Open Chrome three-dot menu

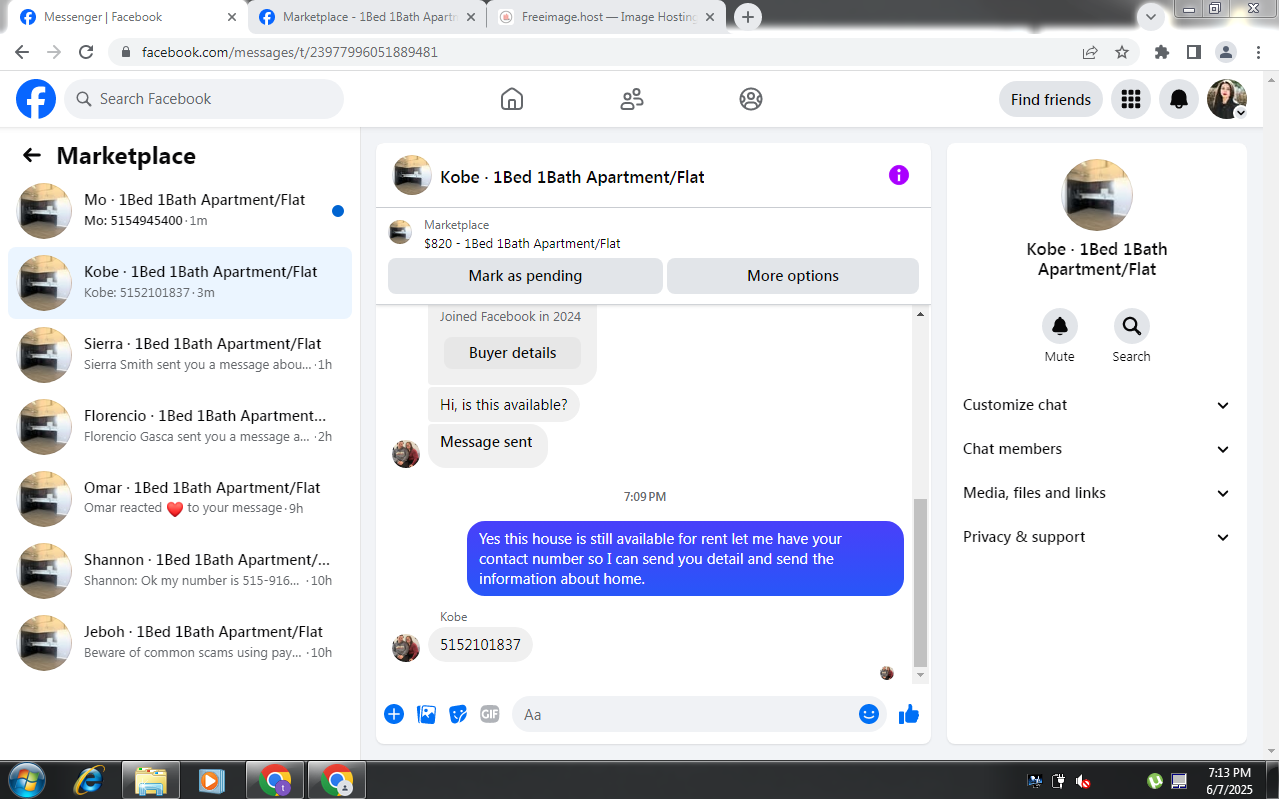[x=1257, y=52]
